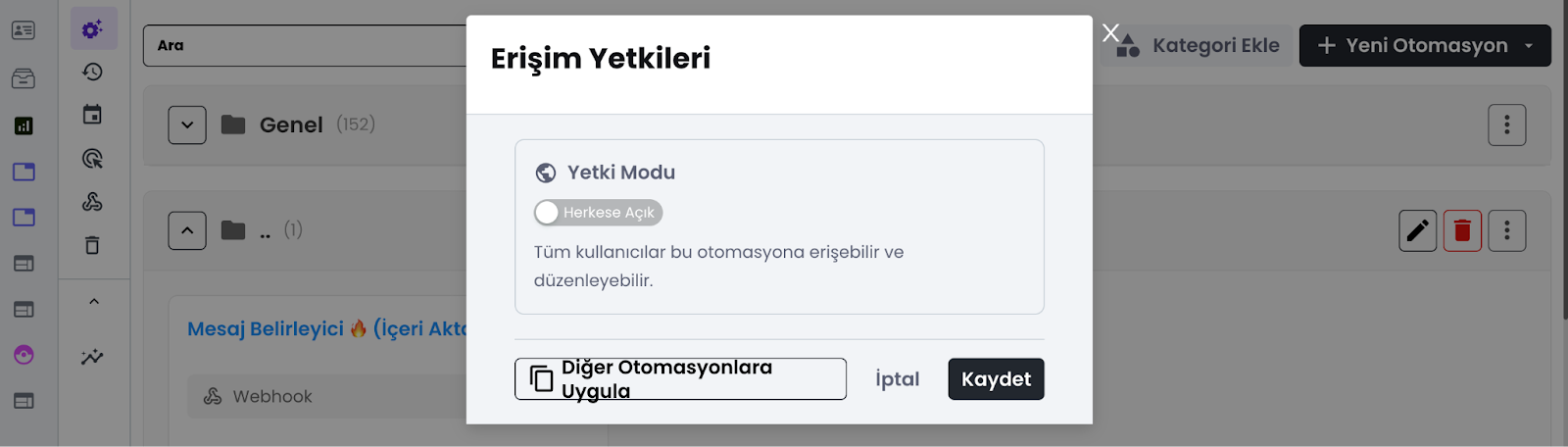Open the trash icon in sidebar
Image resolution: width=1568 pixels, height=447 pixels.
pyautogui.click(x=92, y=245)
